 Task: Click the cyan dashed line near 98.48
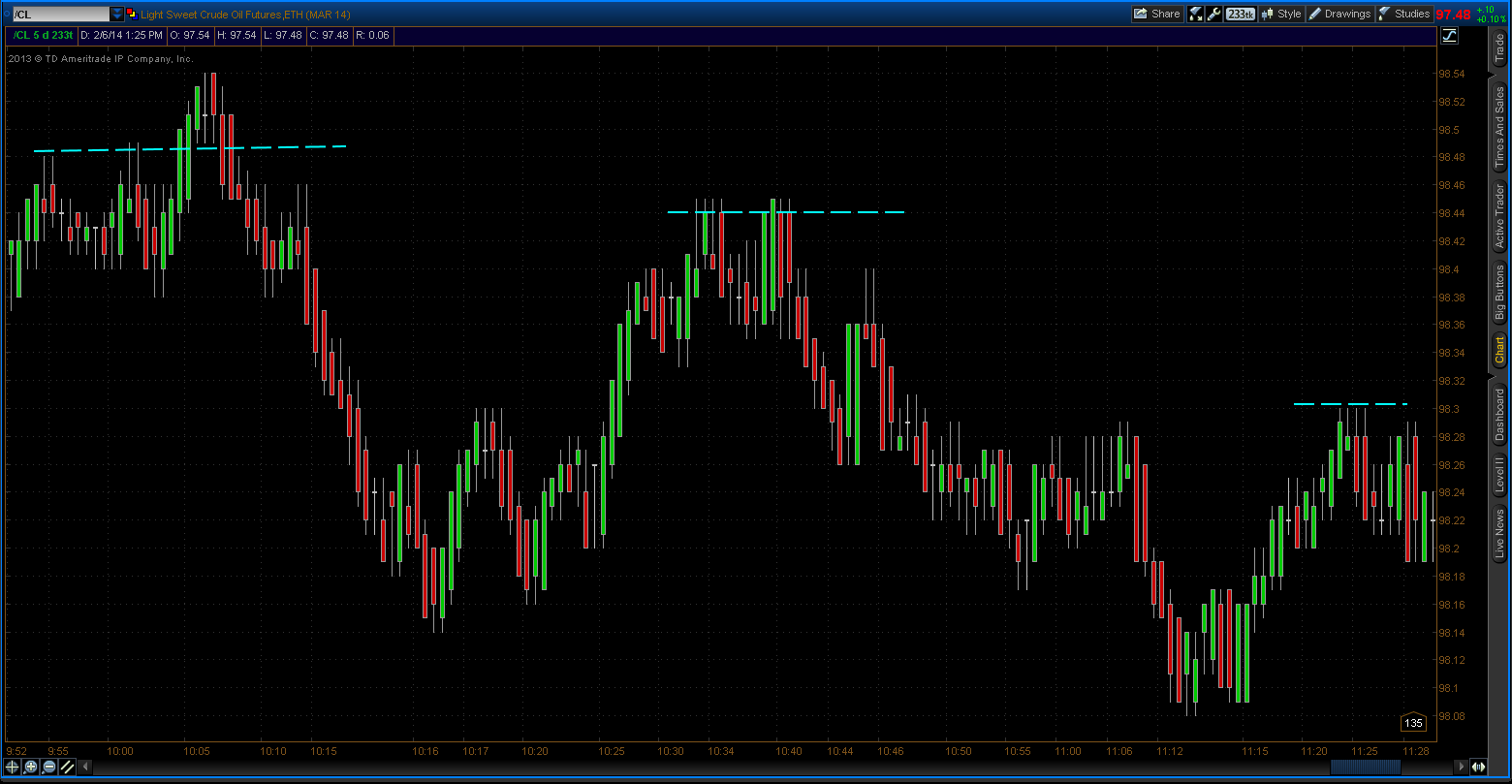pyautogui.click(x=190, y=148)
